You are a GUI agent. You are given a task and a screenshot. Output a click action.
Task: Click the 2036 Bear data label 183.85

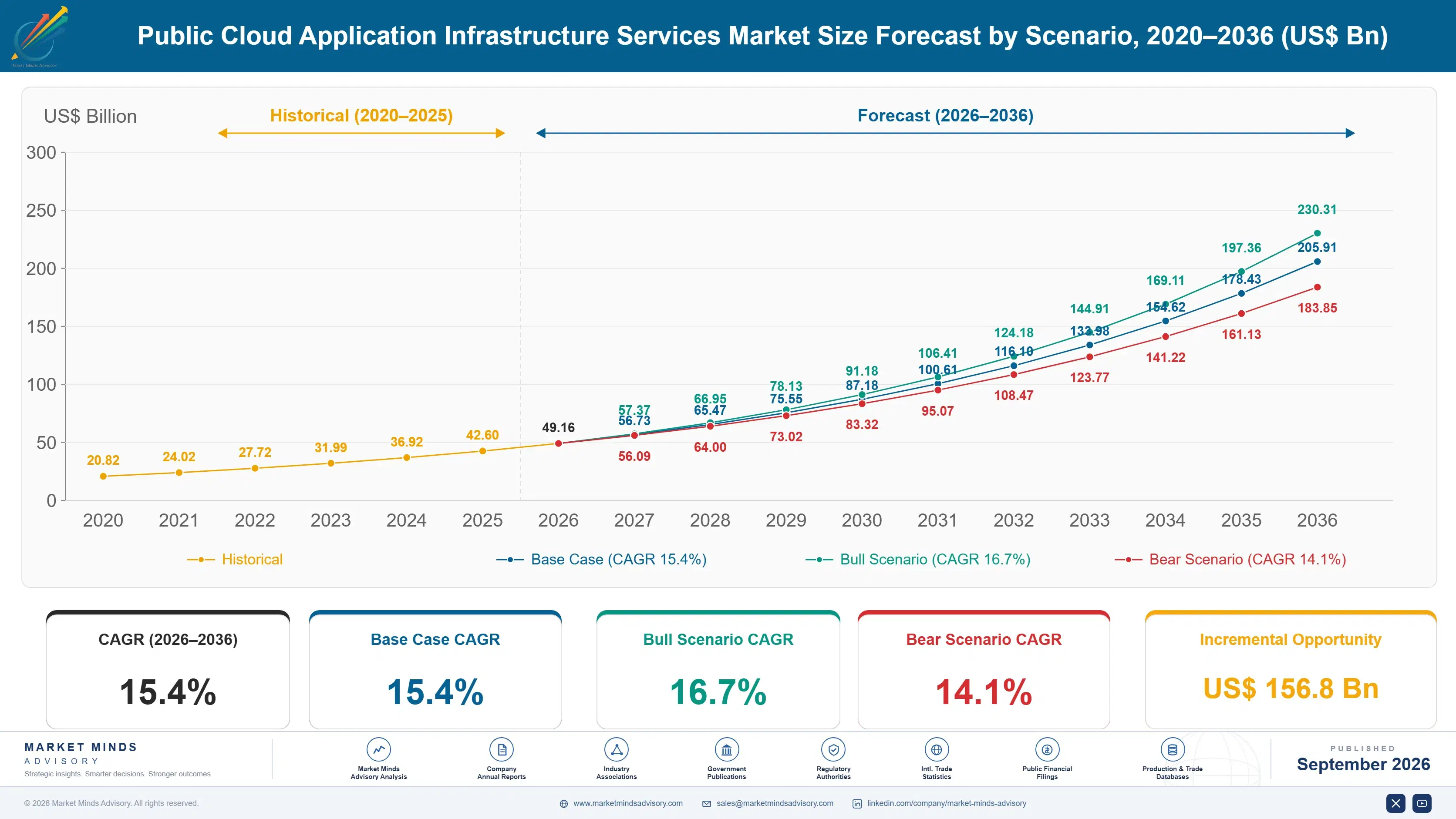[1317, 308]
